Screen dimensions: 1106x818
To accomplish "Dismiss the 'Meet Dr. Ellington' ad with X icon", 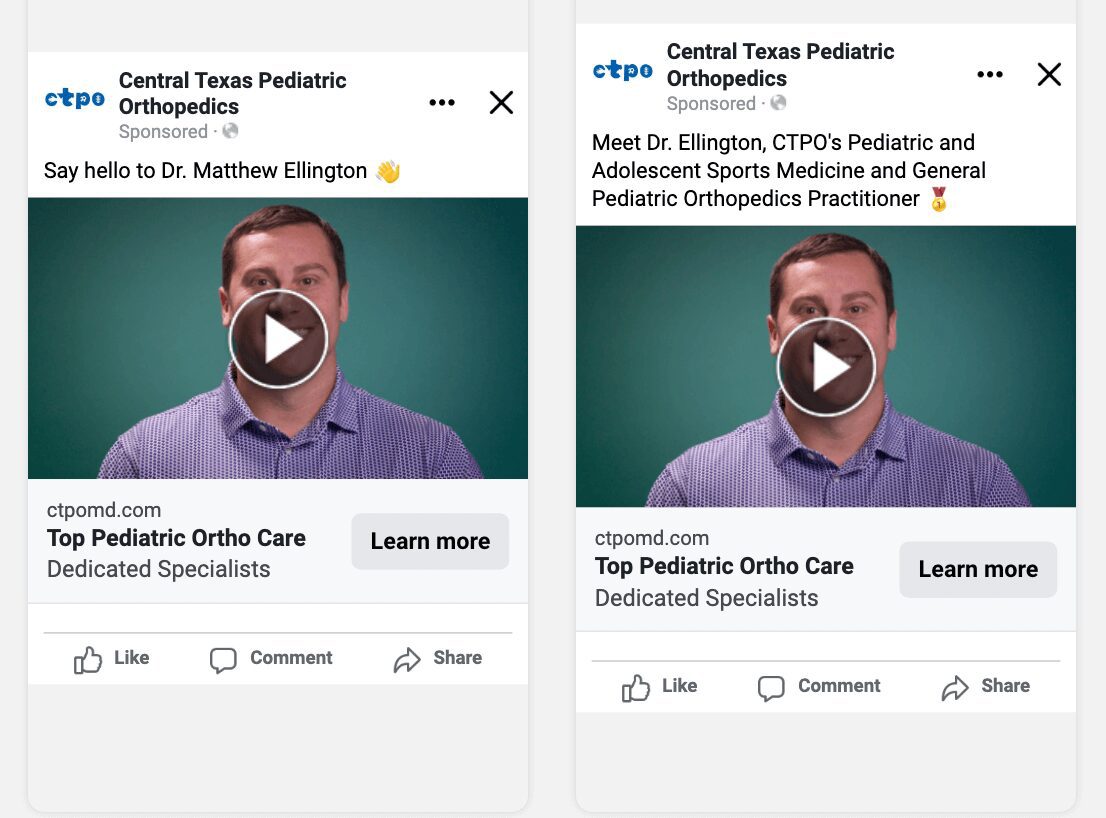I will 1049,75.
